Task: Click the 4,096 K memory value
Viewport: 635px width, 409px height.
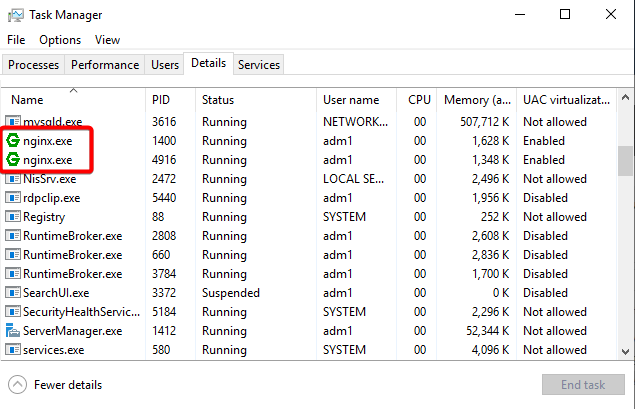Action: pos(491,350)
